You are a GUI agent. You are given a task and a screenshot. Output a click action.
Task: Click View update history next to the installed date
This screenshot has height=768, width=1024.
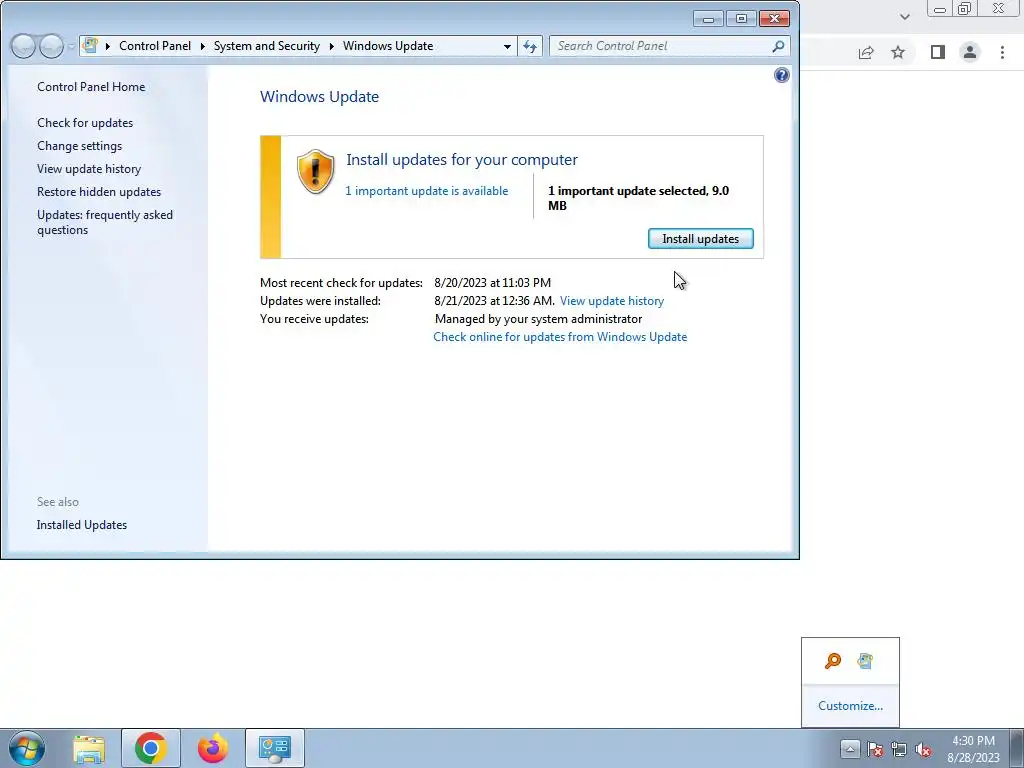coord(612,301)
